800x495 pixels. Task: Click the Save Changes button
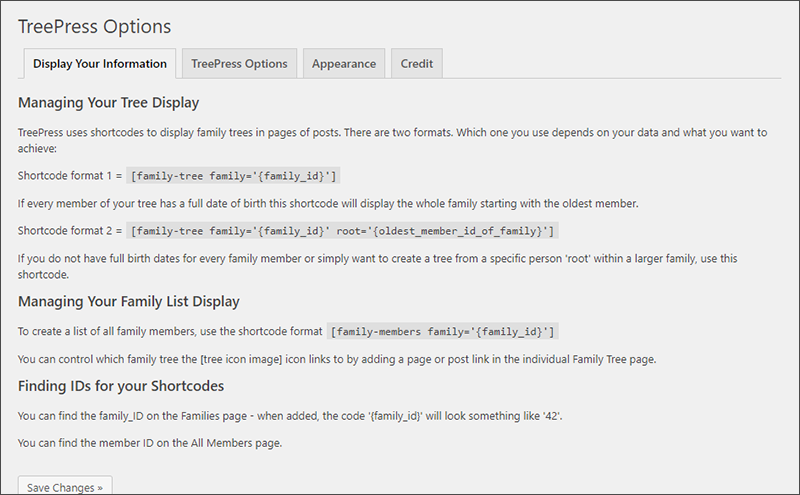click(x=65, y=487)
